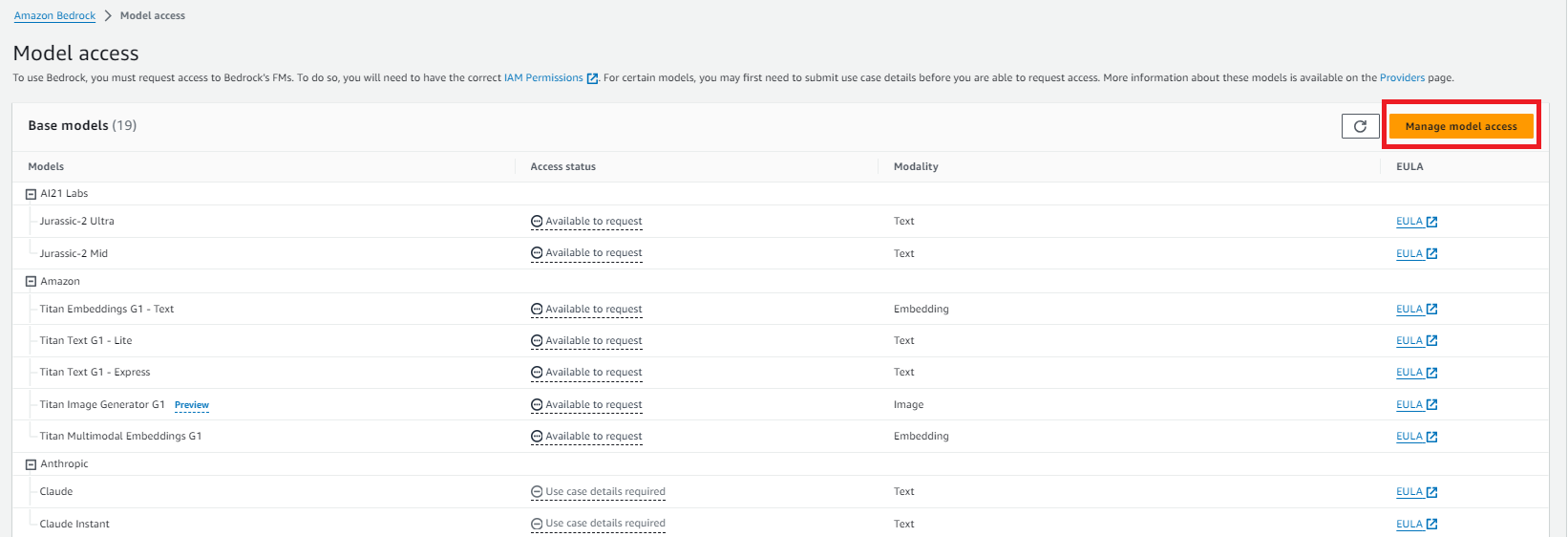This screenshot has height=537, width=1568.
Task: Select Titan Text G1 - Lite model name
Action: point(86,341)
